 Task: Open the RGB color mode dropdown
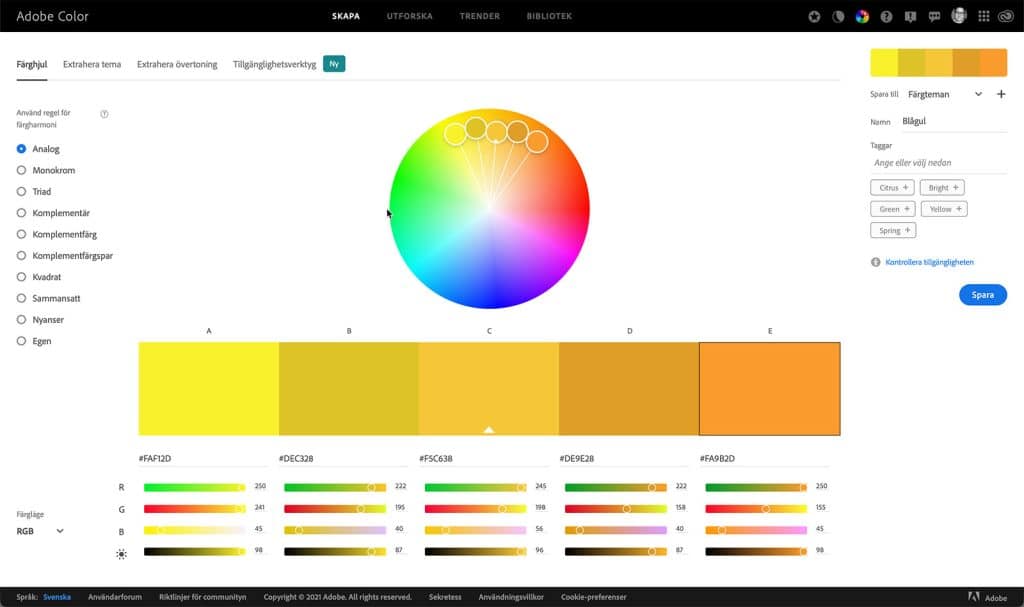click(x=40, y=531)
